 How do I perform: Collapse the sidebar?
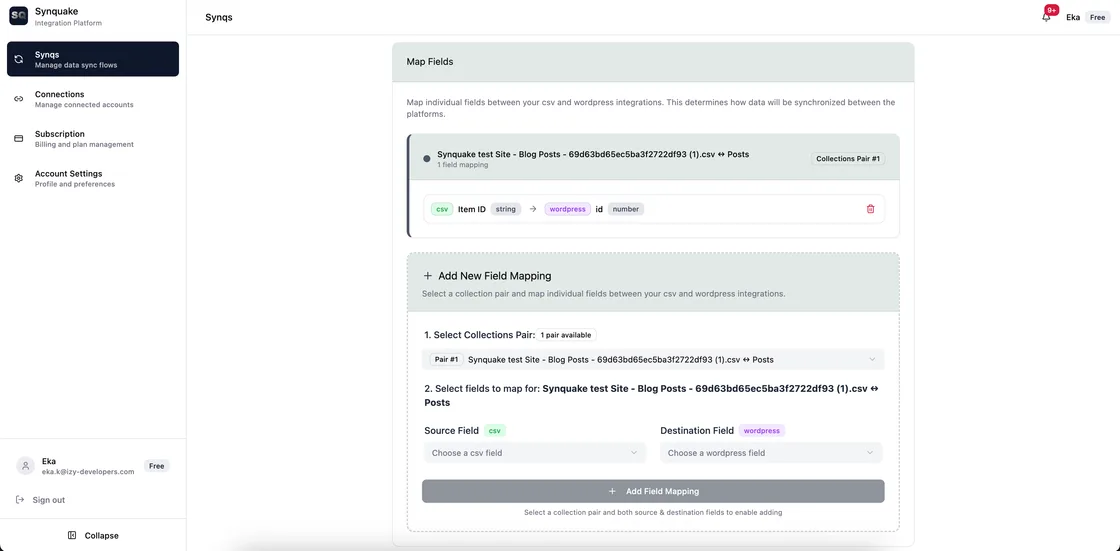click(x=93, y=535)
